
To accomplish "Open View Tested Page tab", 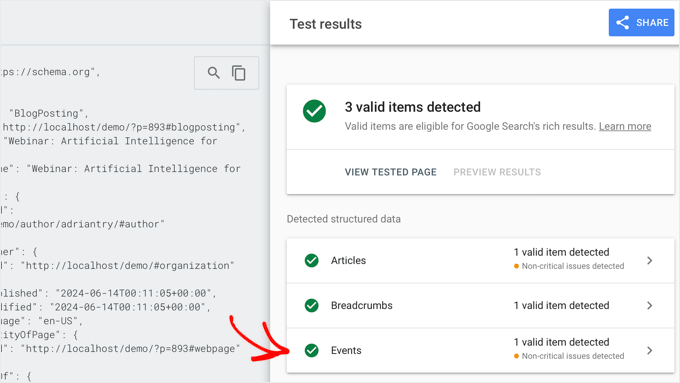I will (x=391, y=172).
